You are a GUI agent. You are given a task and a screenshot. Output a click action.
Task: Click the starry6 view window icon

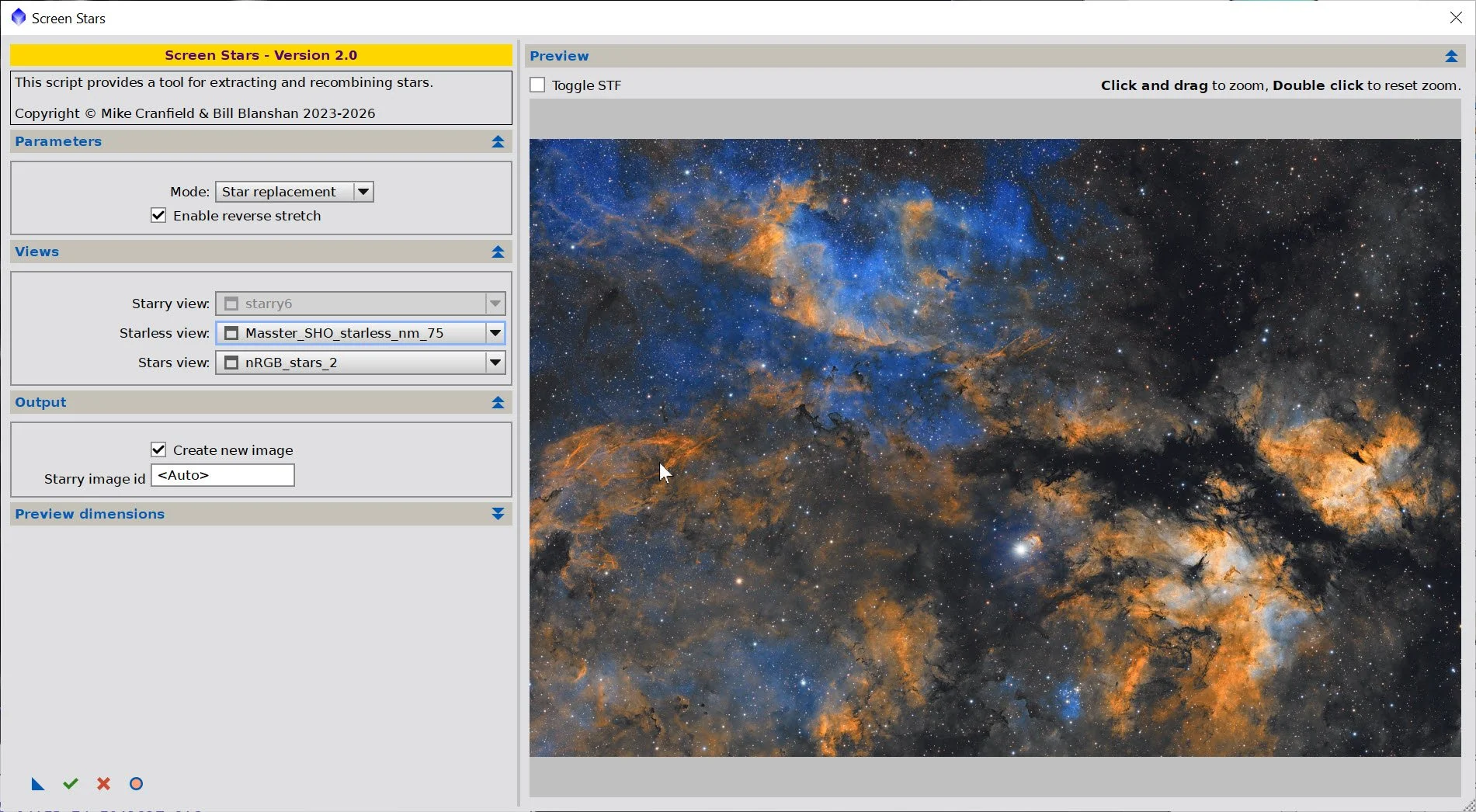(x=231, y=304)
